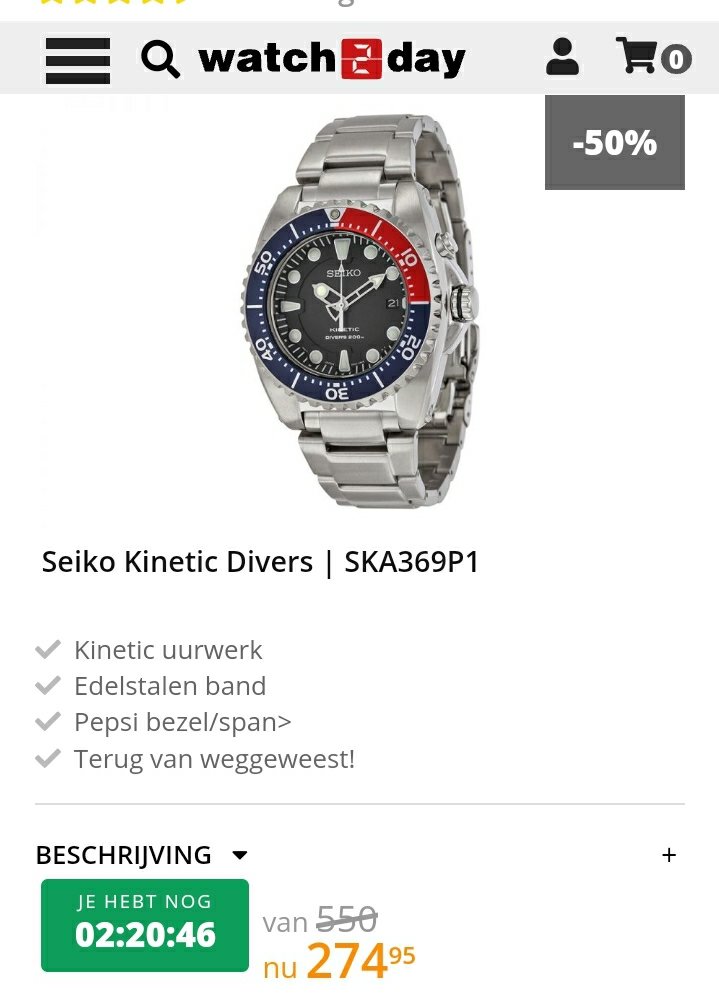Click the cart item count badge
The image size is (719, 999).
(x=676, y=59)
